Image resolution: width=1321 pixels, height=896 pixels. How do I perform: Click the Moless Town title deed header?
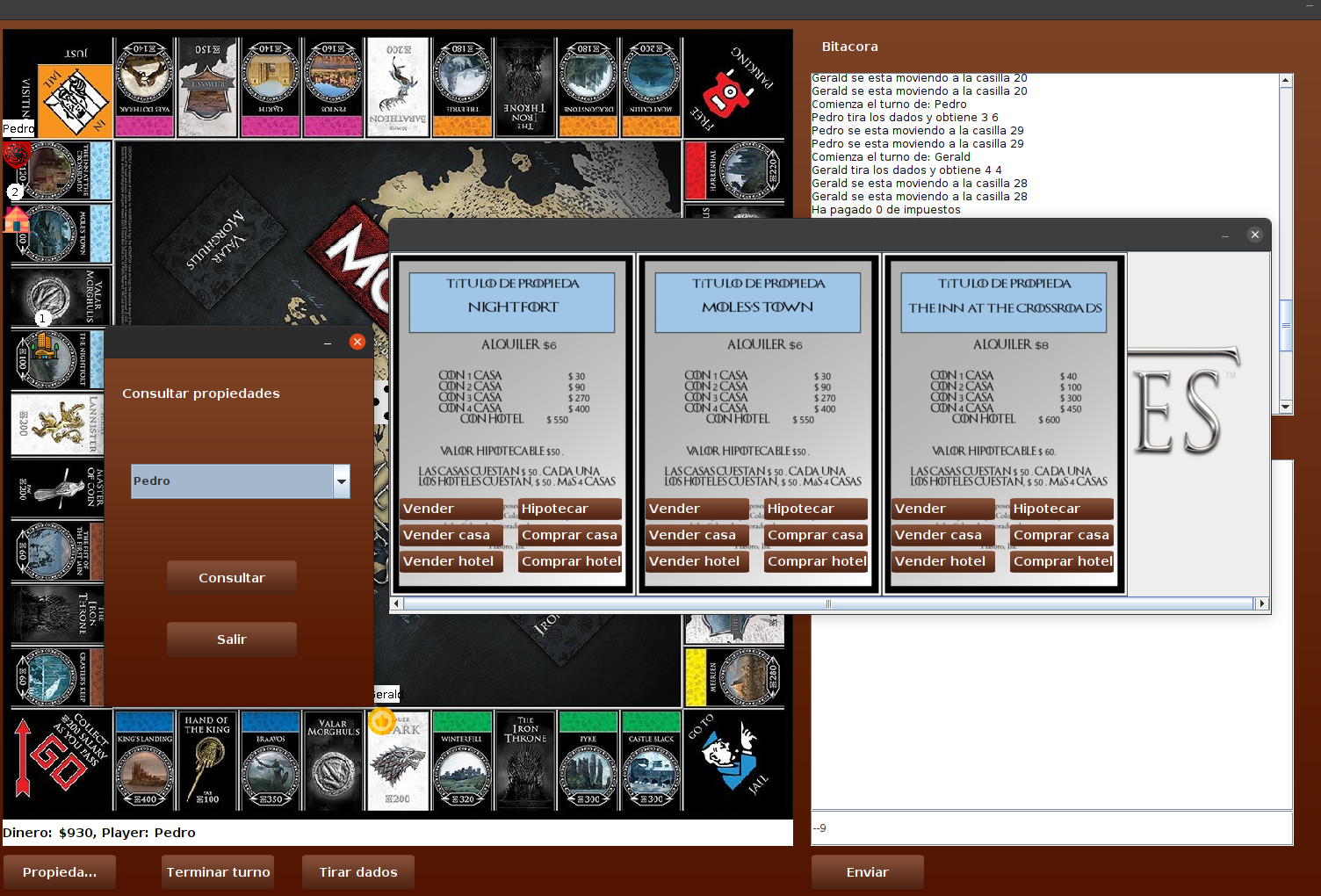pos(758,302)
